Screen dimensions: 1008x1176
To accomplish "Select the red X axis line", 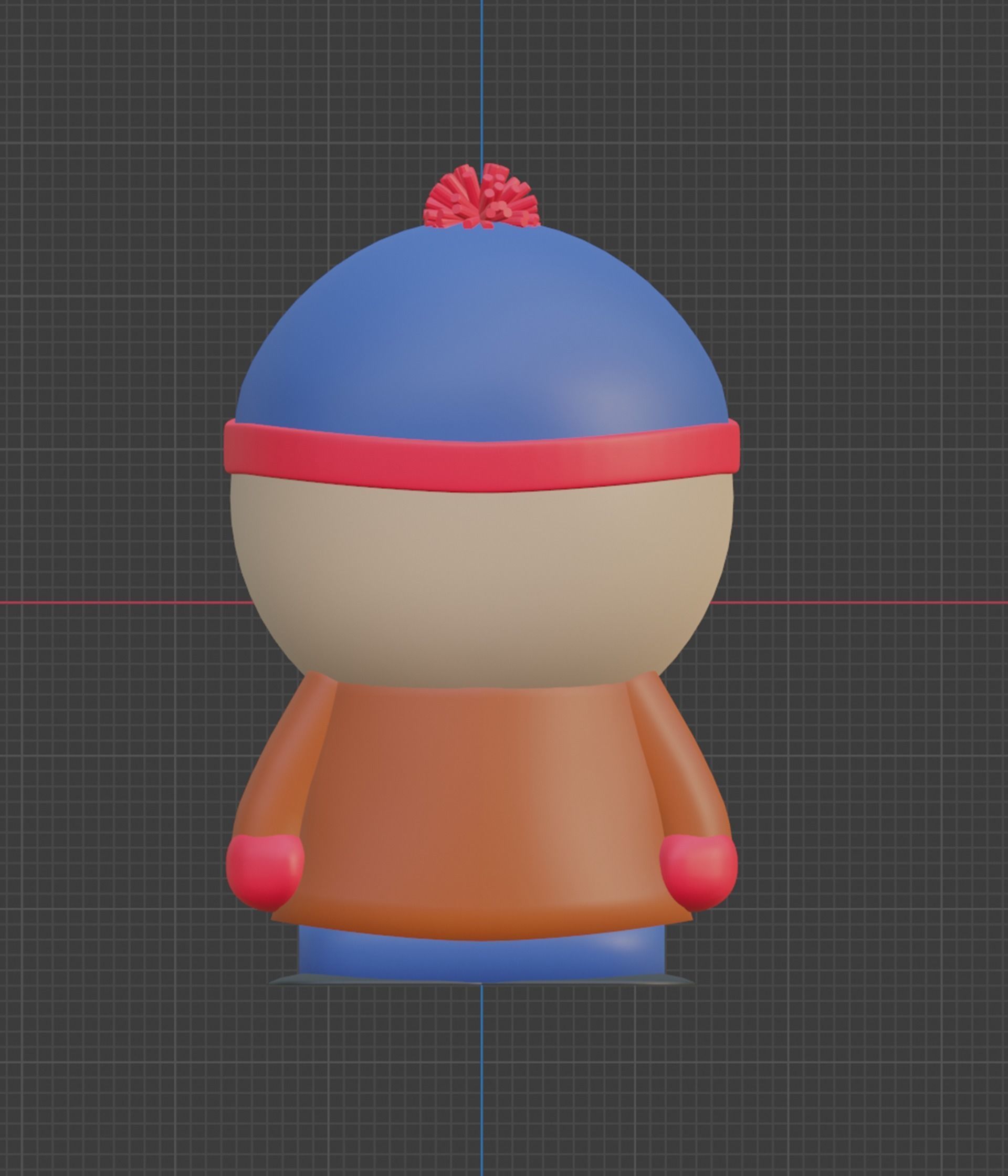I will click(113, 603).
